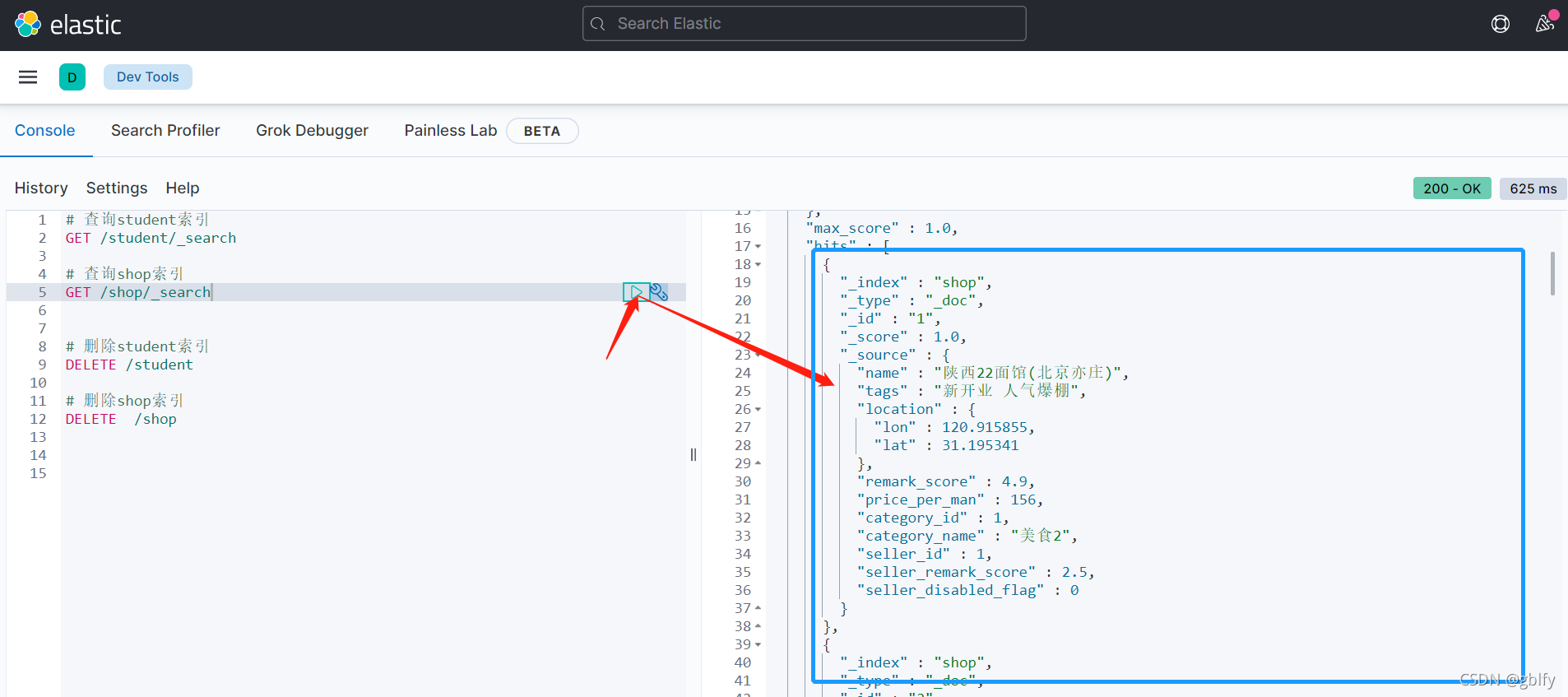
Task: Click the '# 删除shop索引' comment
Action: [x=124, y=401]
